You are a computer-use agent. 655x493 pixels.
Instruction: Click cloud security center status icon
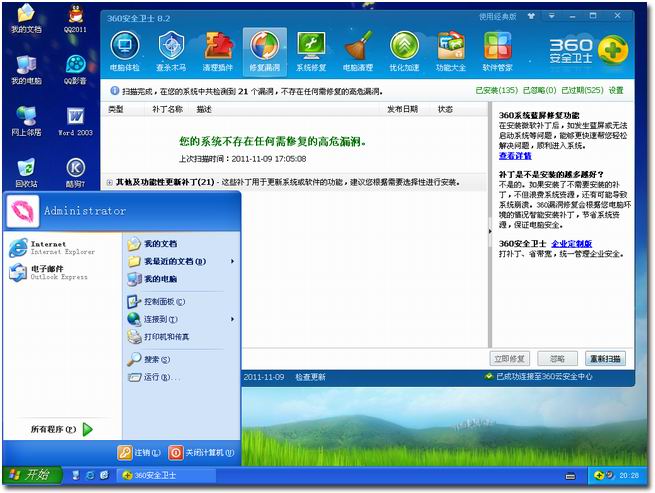tap(488, 376)
